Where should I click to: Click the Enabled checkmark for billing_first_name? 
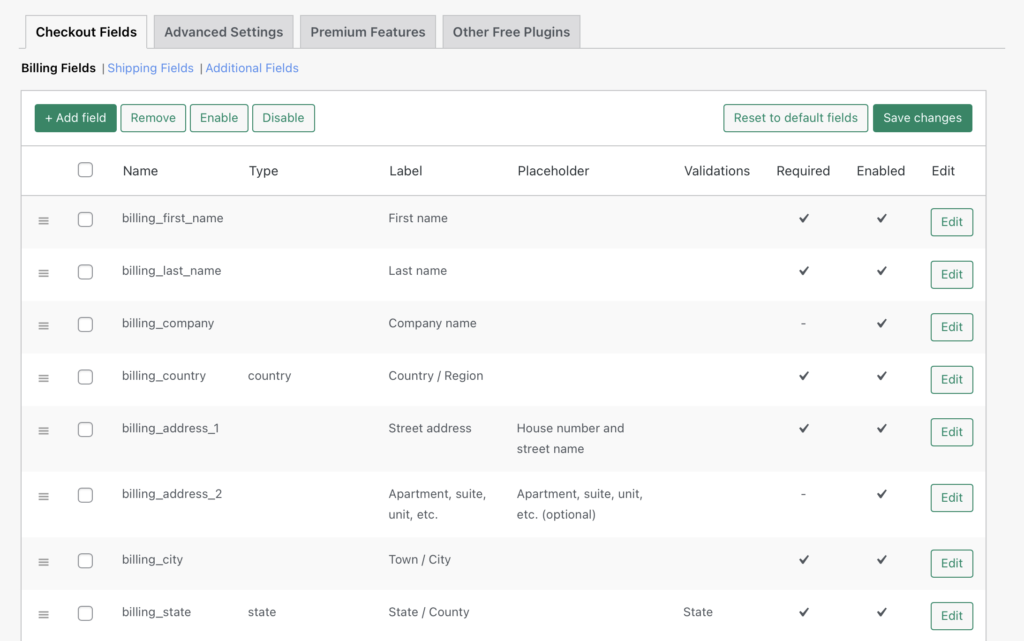(x=882, y=218)
